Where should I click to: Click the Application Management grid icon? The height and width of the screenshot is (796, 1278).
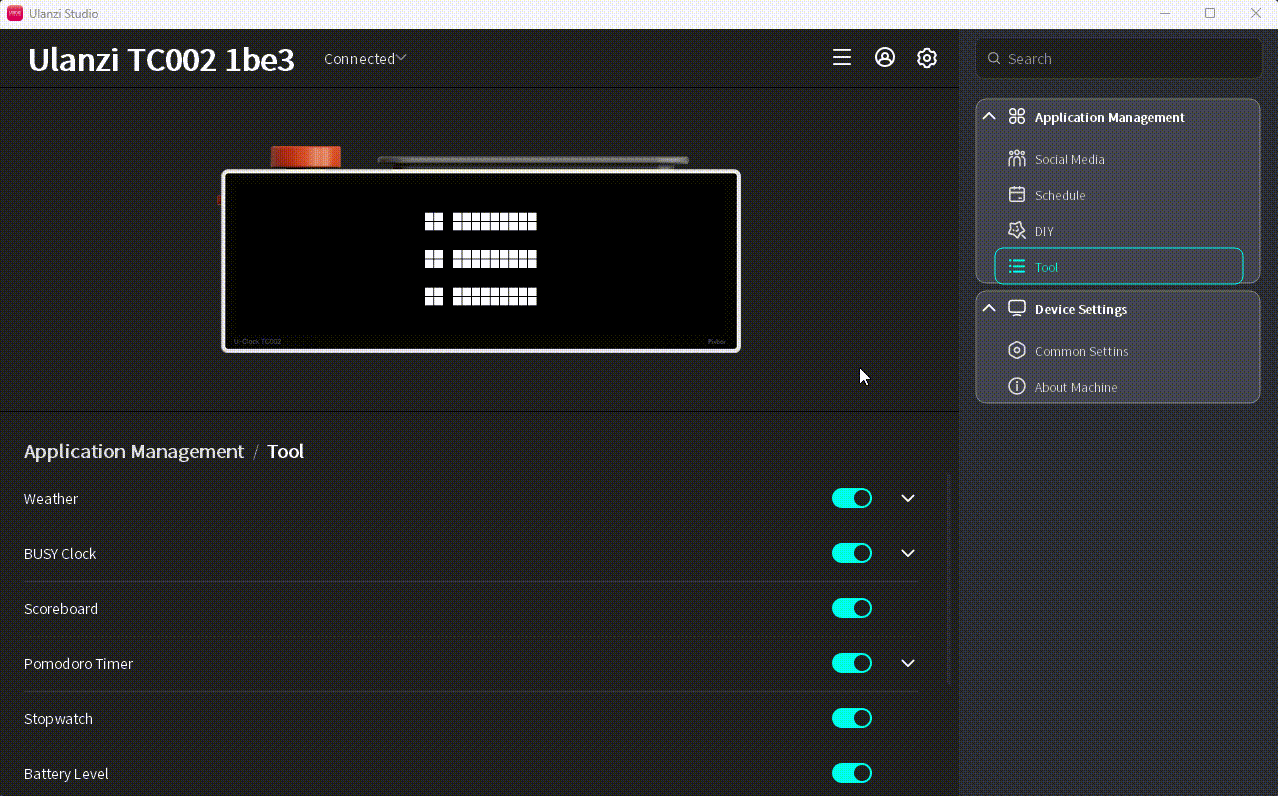click(x=1017, y=117)
